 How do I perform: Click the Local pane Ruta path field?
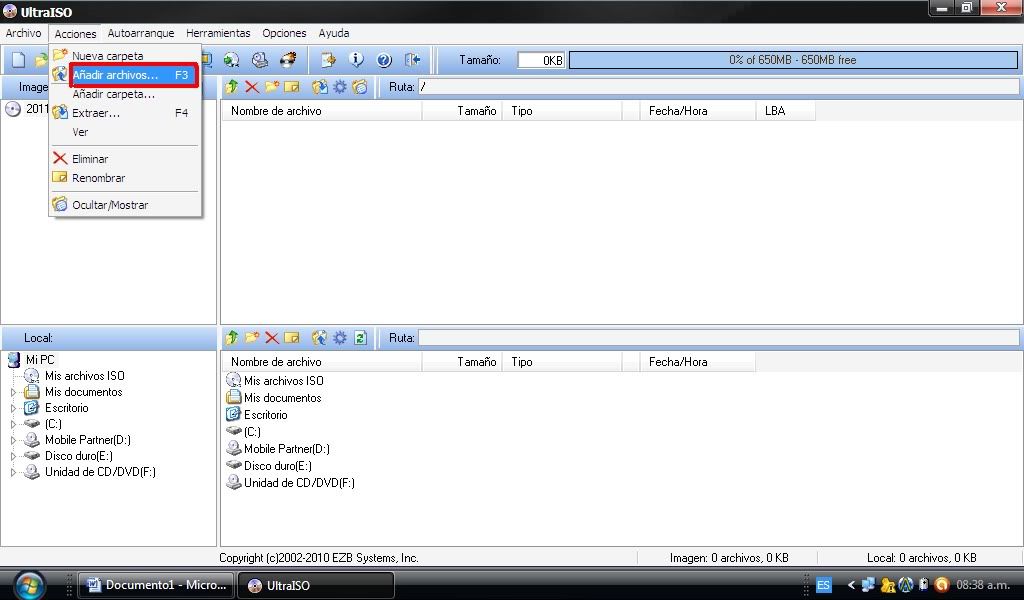click(x=718, y=338)
